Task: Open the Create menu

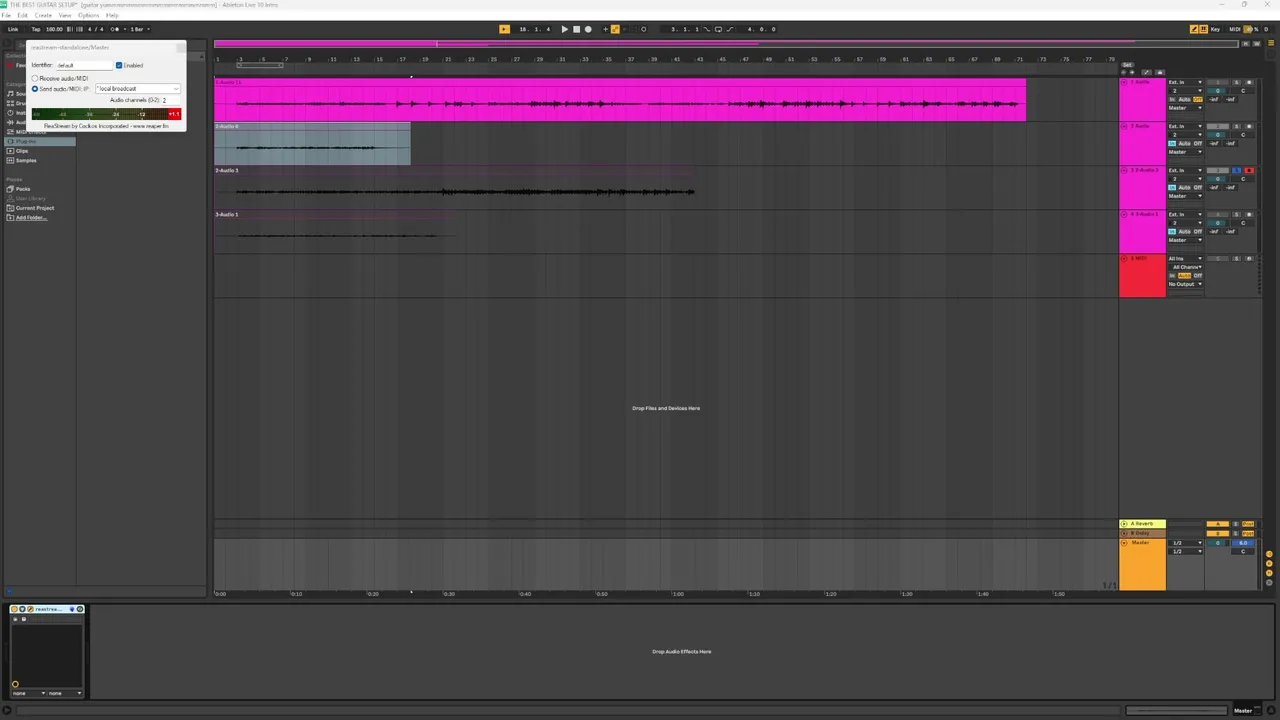Action: [43, 15]
